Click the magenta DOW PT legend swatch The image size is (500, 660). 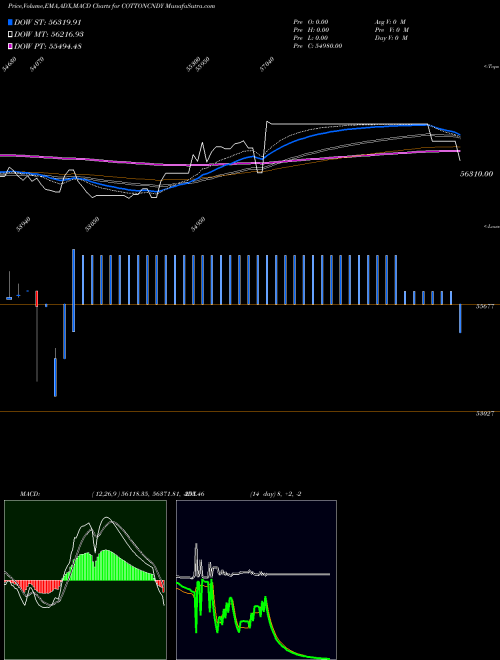(x=10, y=46)
